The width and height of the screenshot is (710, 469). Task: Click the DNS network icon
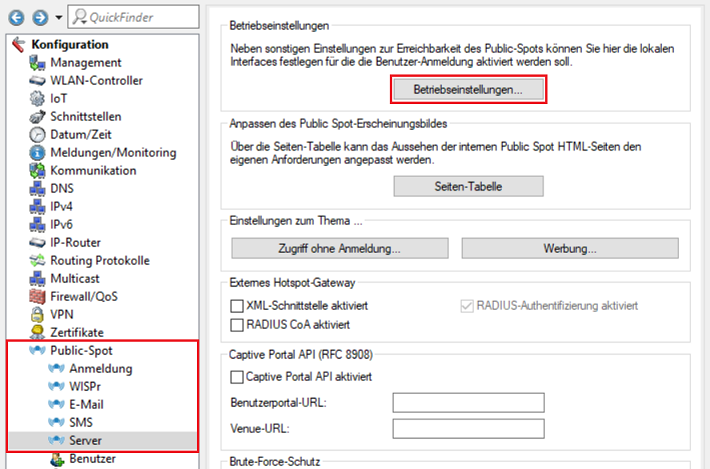pyautogui.click(x=37, y=188)
